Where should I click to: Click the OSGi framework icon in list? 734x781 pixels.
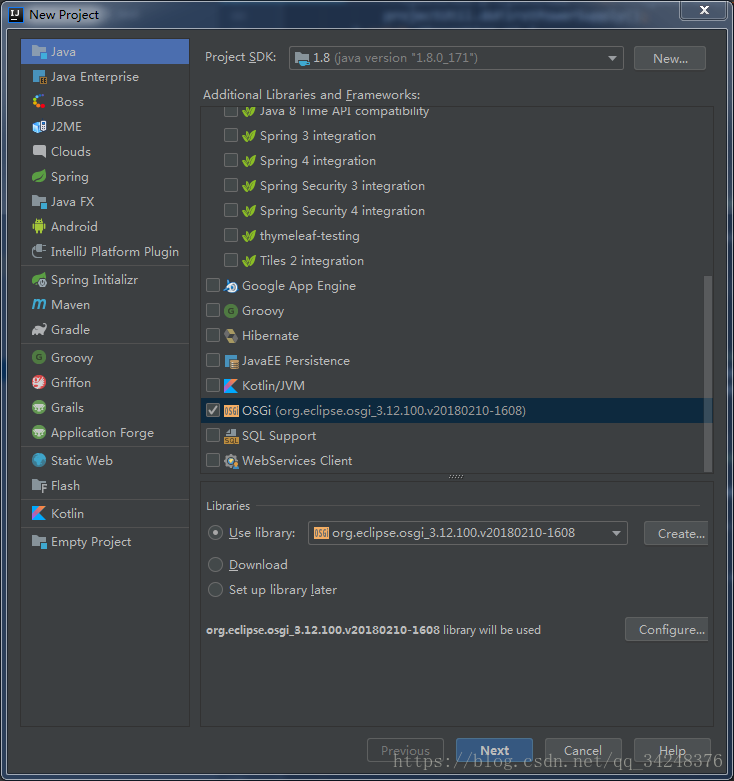(x=231, y=410)
